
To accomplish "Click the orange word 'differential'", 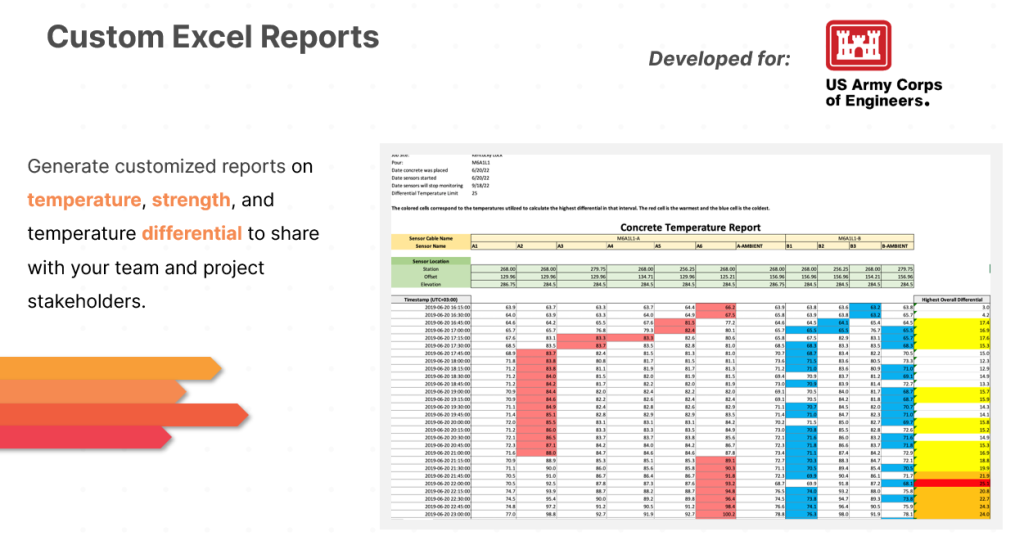I will (191, 234).
